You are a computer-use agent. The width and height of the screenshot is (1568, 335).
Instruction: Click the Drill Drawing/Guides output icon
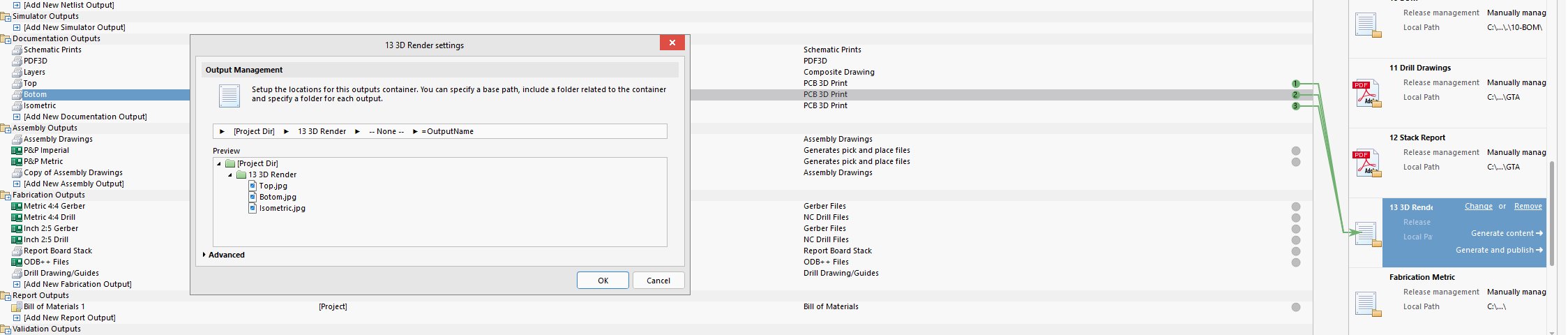tap(17, 274)
